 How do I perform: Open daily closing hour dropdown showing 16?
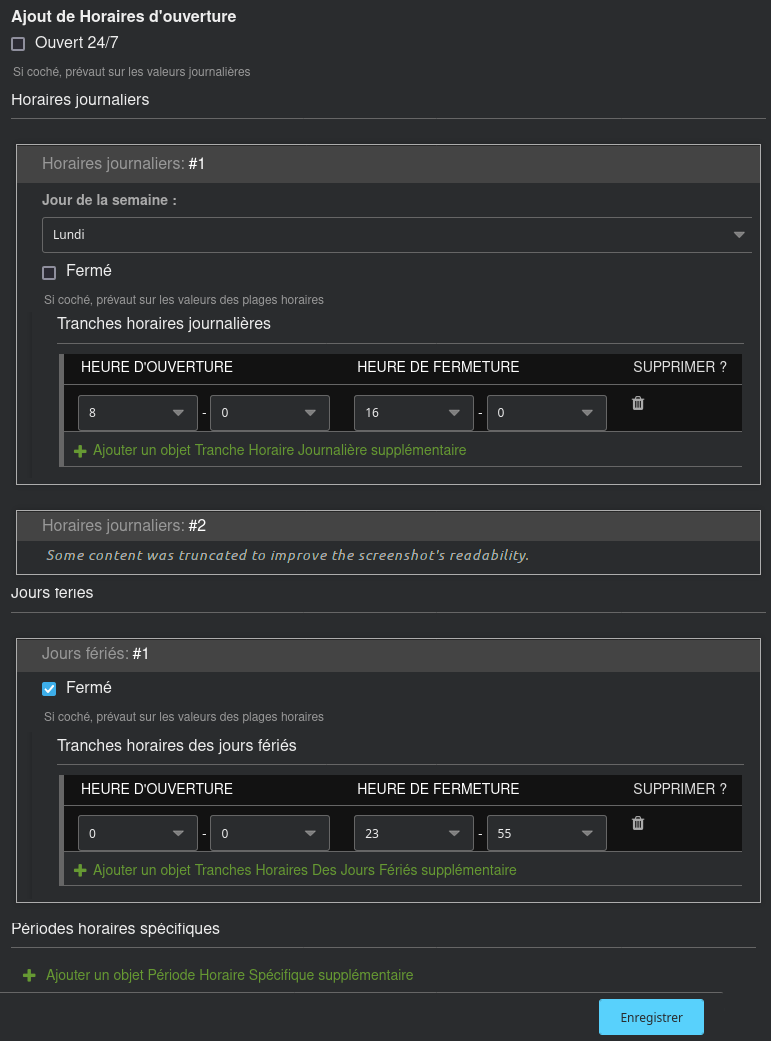coord(414,413)
